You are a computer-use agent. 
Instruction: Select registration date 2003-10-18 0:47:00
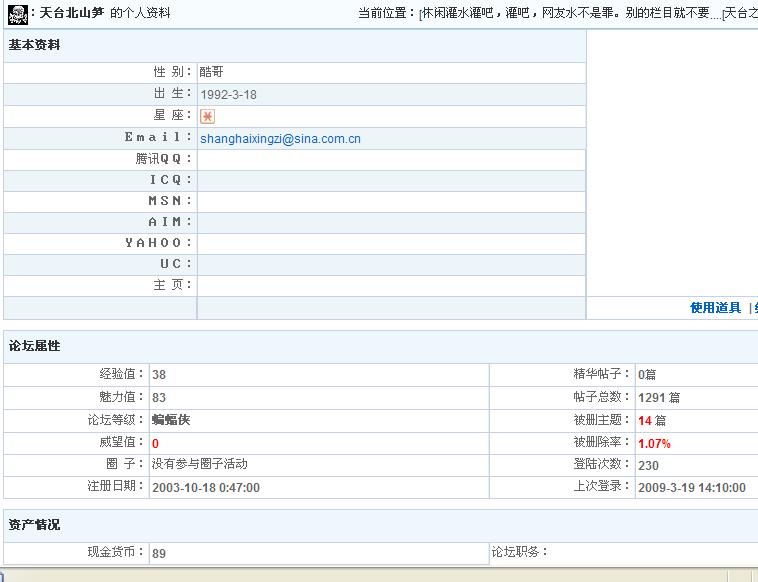[206, 487]
